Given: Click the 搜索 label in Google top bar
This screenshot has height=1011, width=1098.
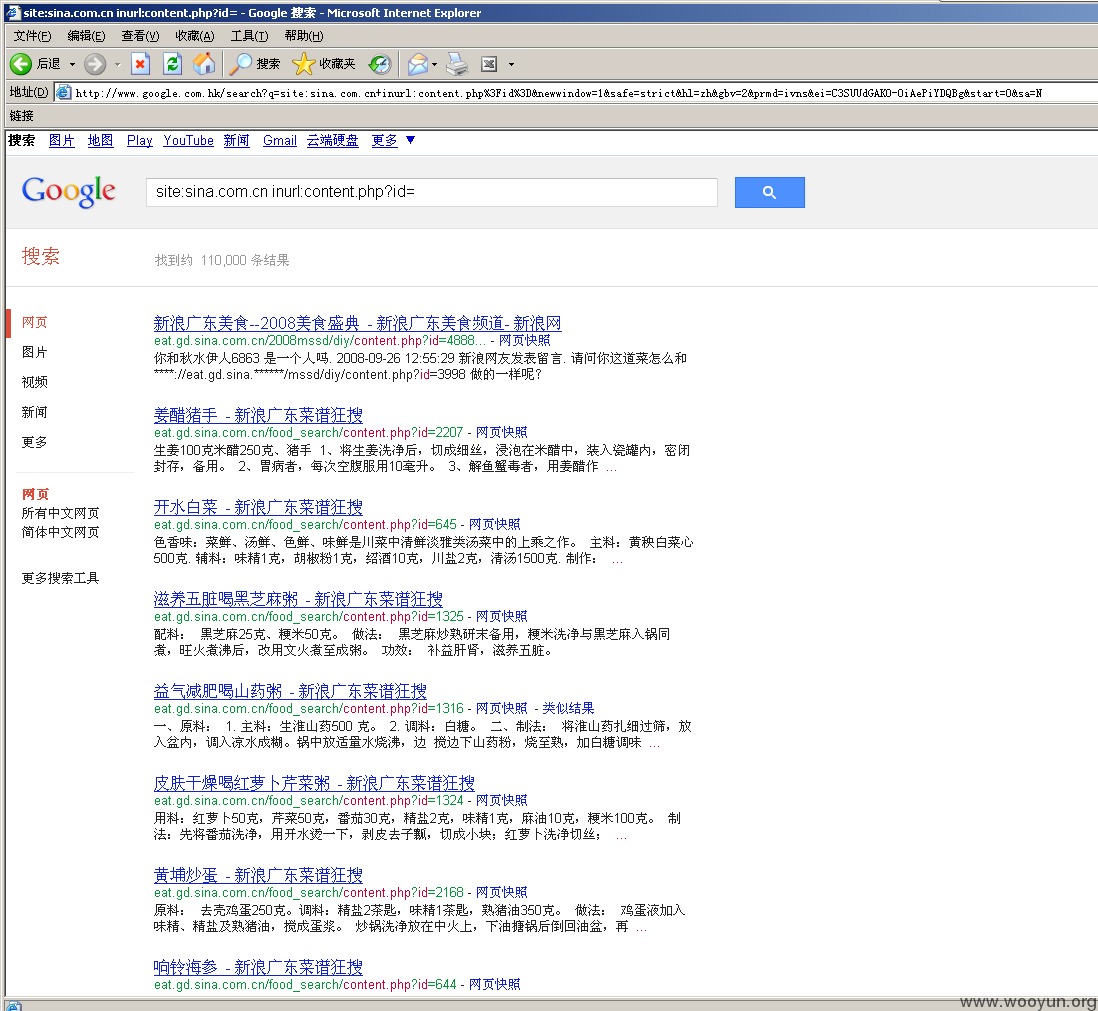Looking at the screenshot, I should (22, 140).
